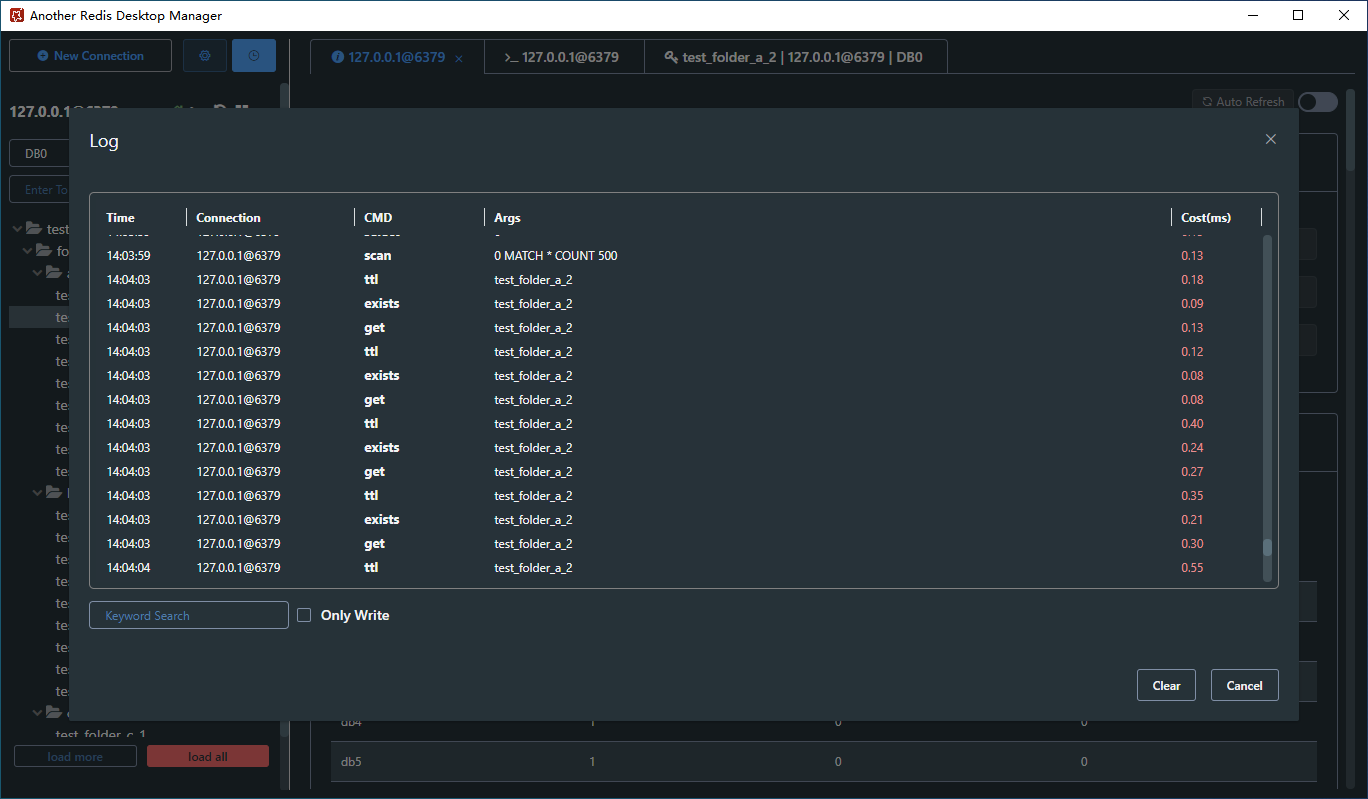Click the clock-shaped command log button
1368x799 pixels.
(x=254, y=56)
